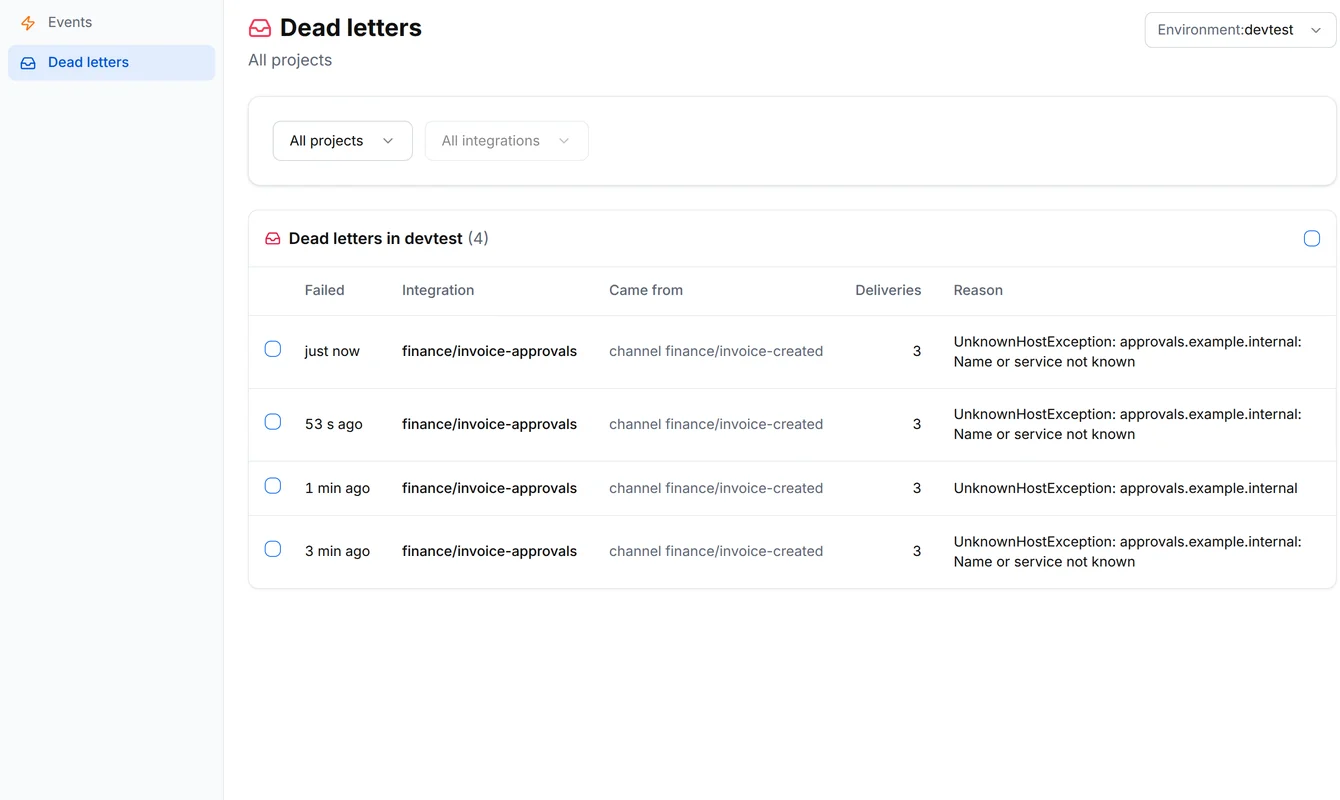Screen dimensions: 1340x800
Task: Click the reason text in '1 min ago' row
Action: [x=1126, y=488]
